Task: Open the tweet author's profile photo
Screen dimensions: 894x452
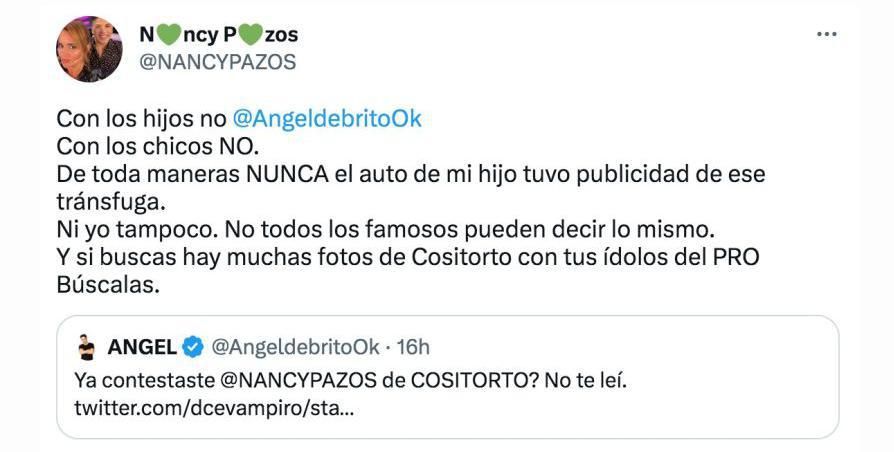Action: [89, 49]
